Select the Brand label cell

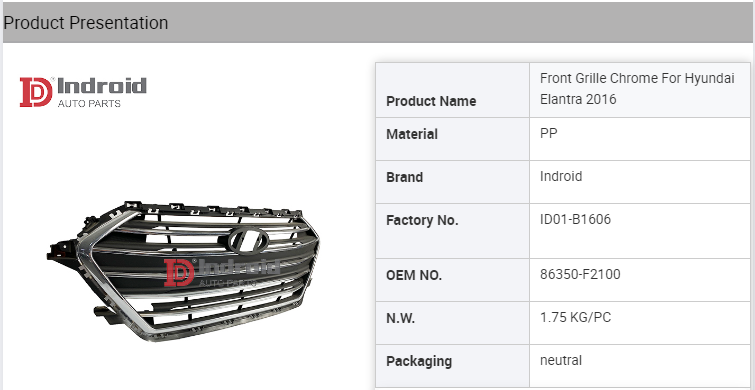click(x=452, y=182)
